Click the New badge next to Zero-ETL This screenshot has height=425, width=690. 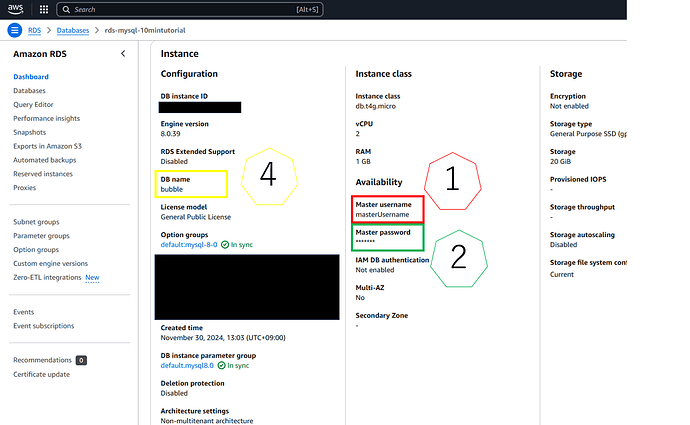coord(92,277)
